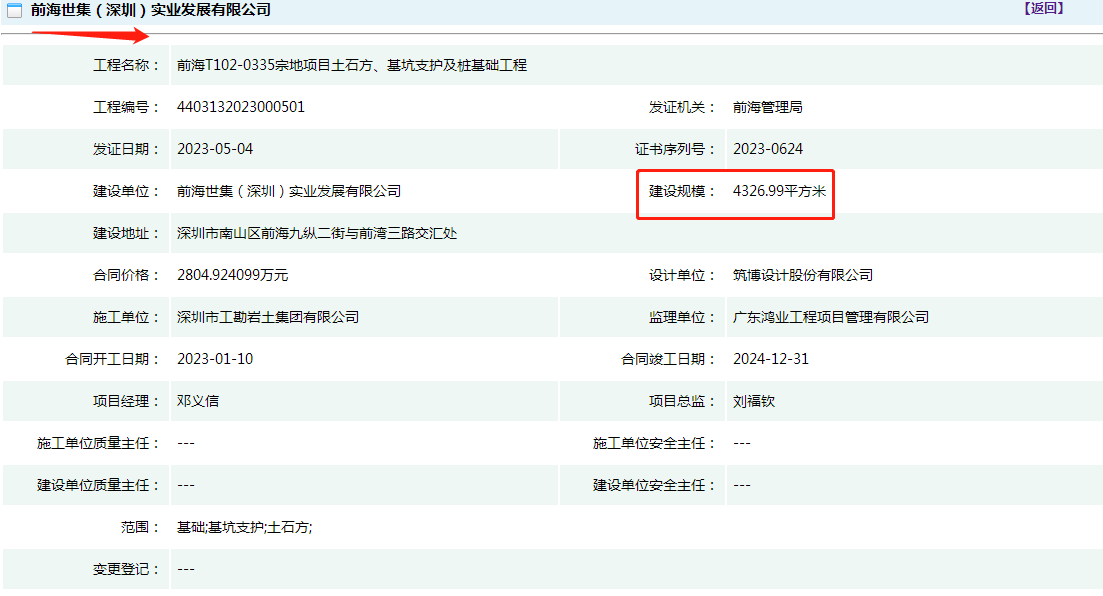The height and width of the screenshot is (596, 1103).
Task: Click the page header title 前海世集（深圳）实业发展有限公司
Action: 151,10
